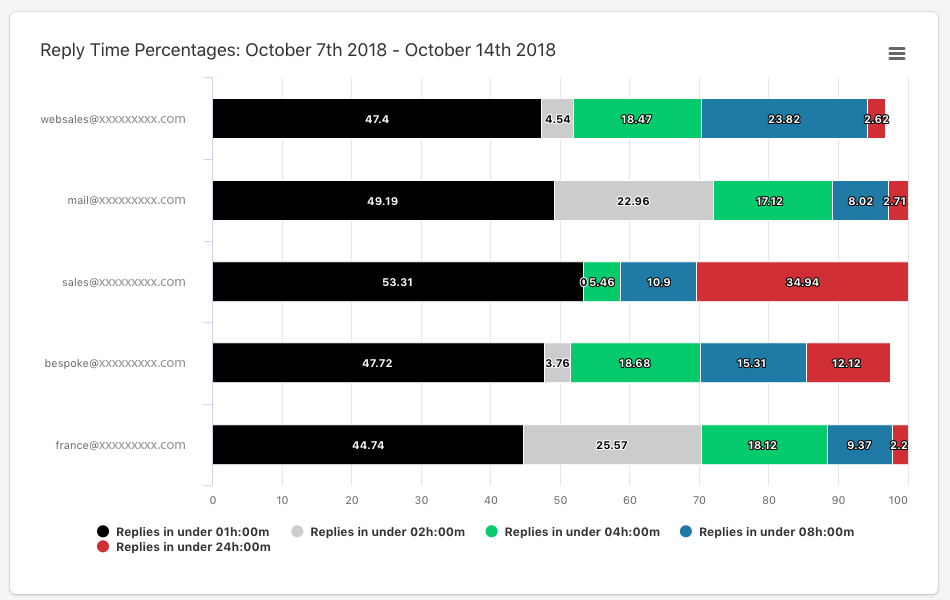The height and width of the screenshot is (600, 950).
Task: Click the websales@ mailbox axis label
Action: coord(113,119)
